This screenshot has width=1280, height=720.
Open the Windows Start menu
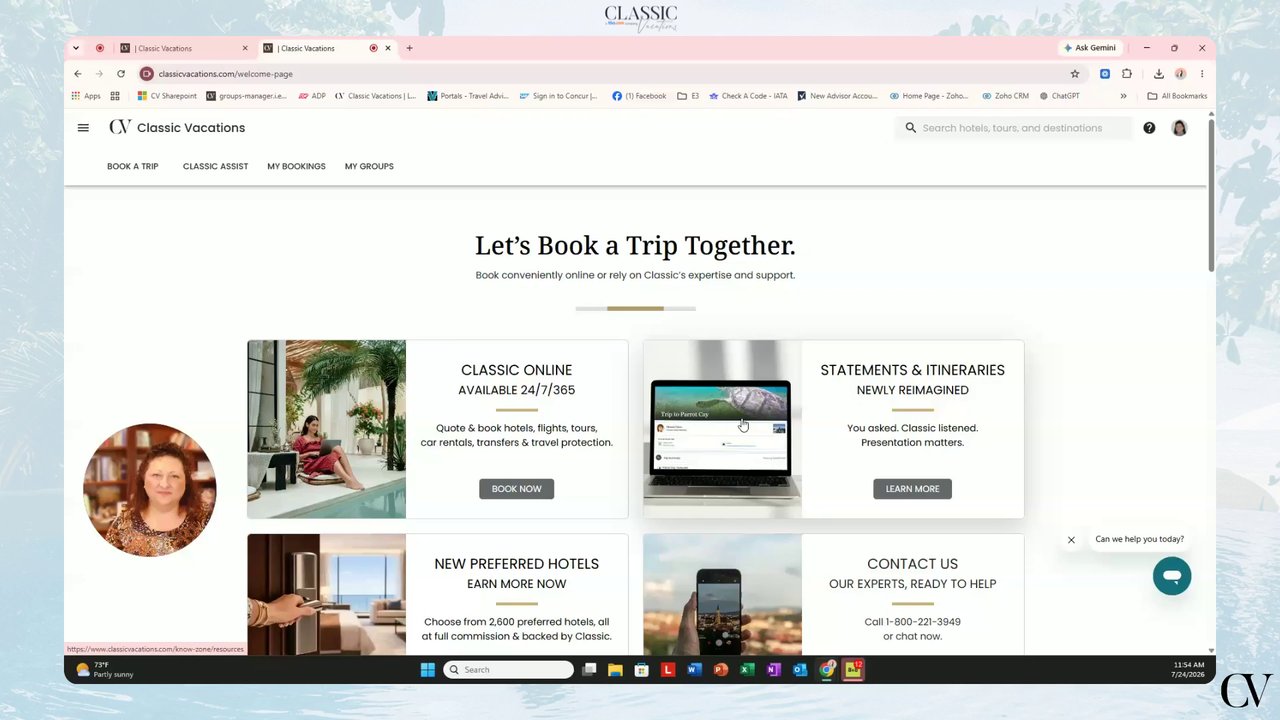[x=428, y=670]
